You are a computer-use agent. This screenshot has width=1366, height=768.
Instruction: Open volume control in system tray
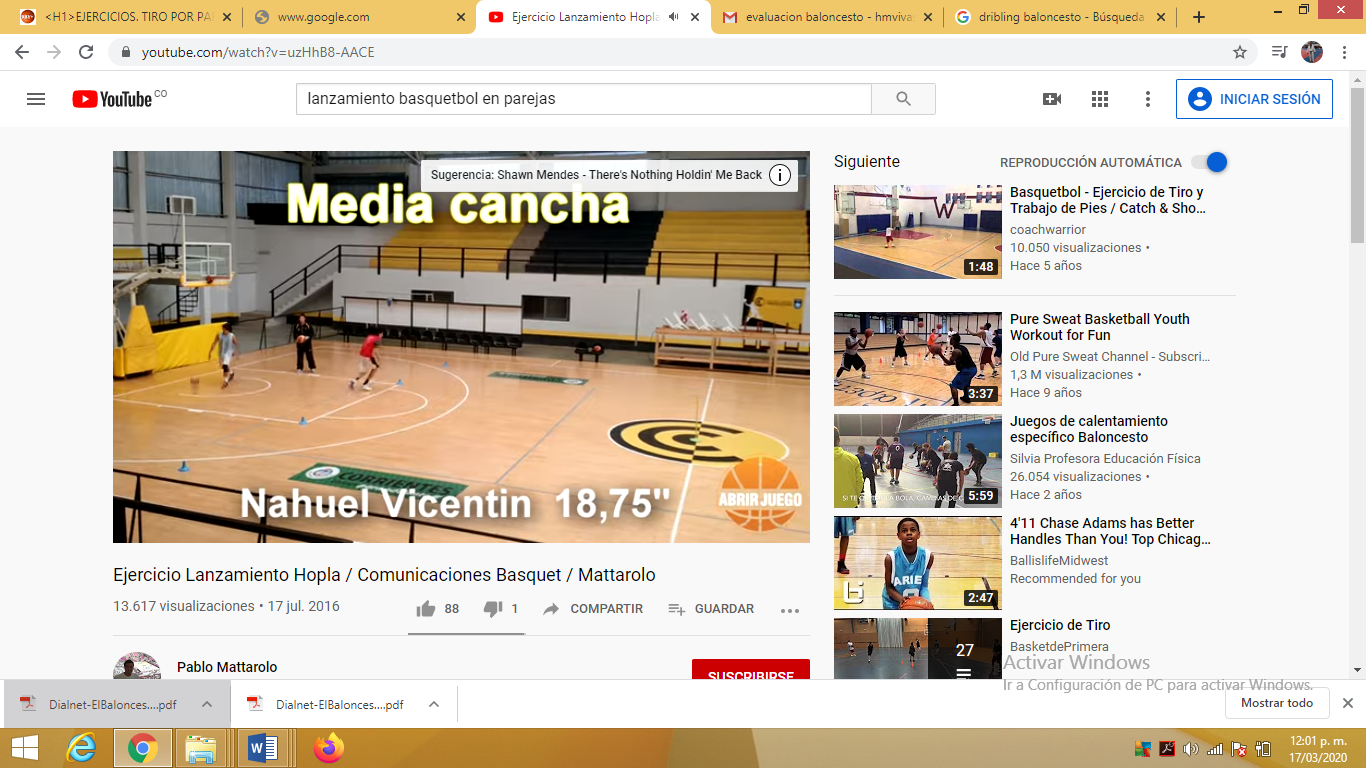tap(1191, 749)
